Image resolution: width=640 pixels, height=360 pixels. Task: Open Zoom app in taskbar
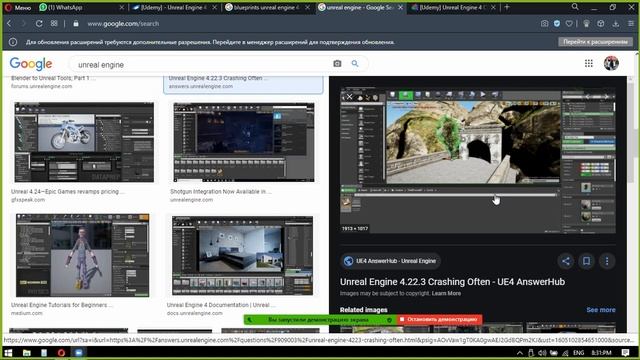pyautogui.click(x=79, y=353)
